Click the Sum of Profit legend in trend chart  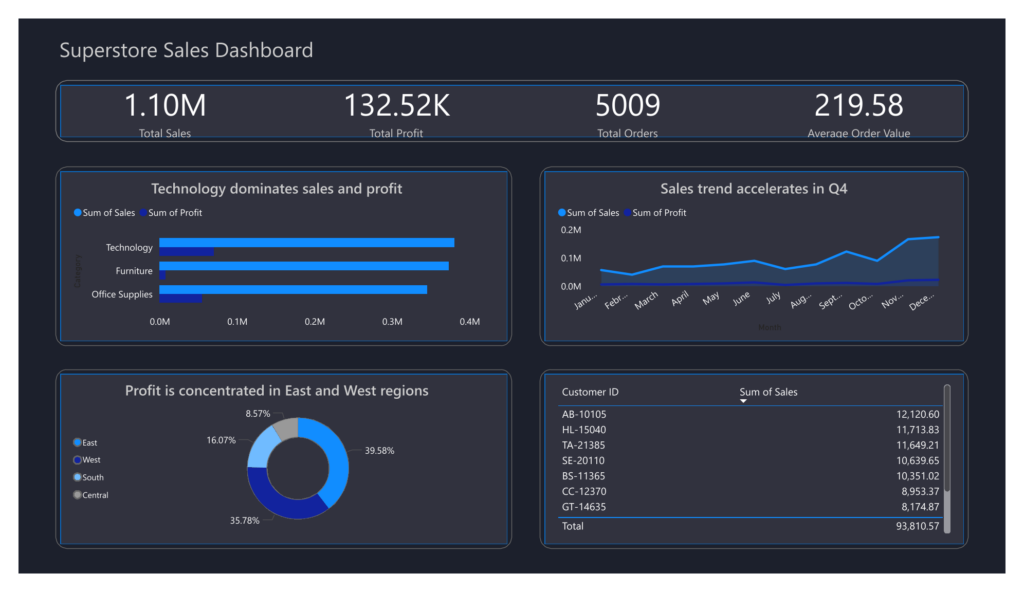pyautogui.click(x=655, y=212)
